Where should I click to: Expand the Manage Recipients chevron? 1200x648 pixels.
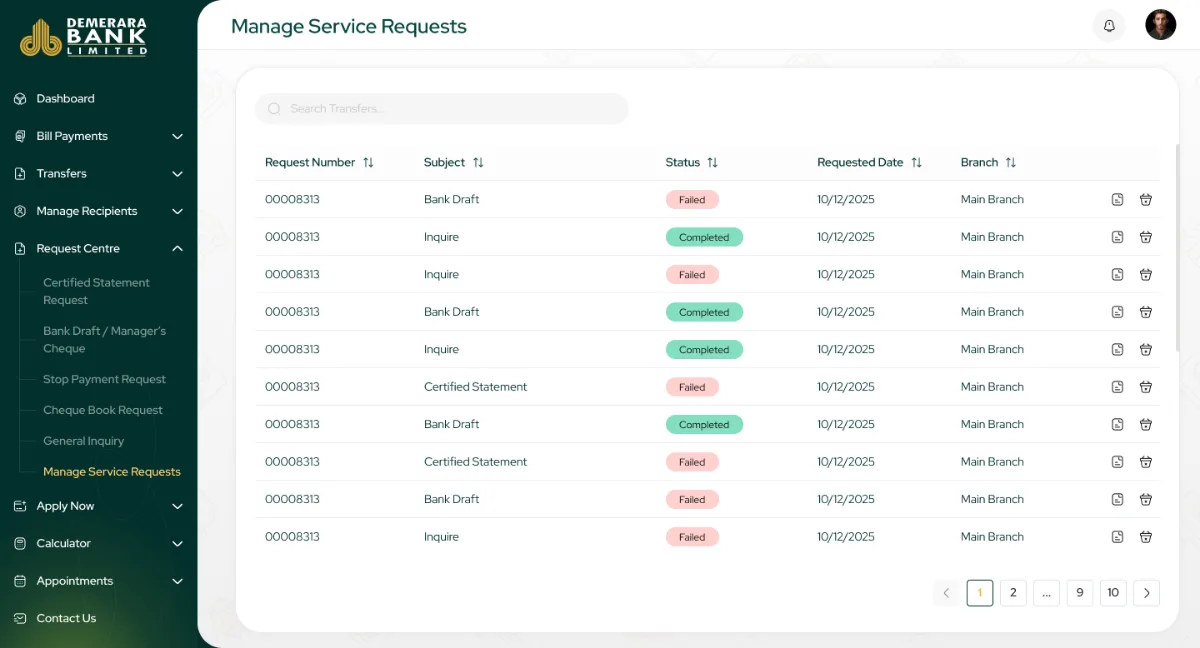(x=177, y=212)
